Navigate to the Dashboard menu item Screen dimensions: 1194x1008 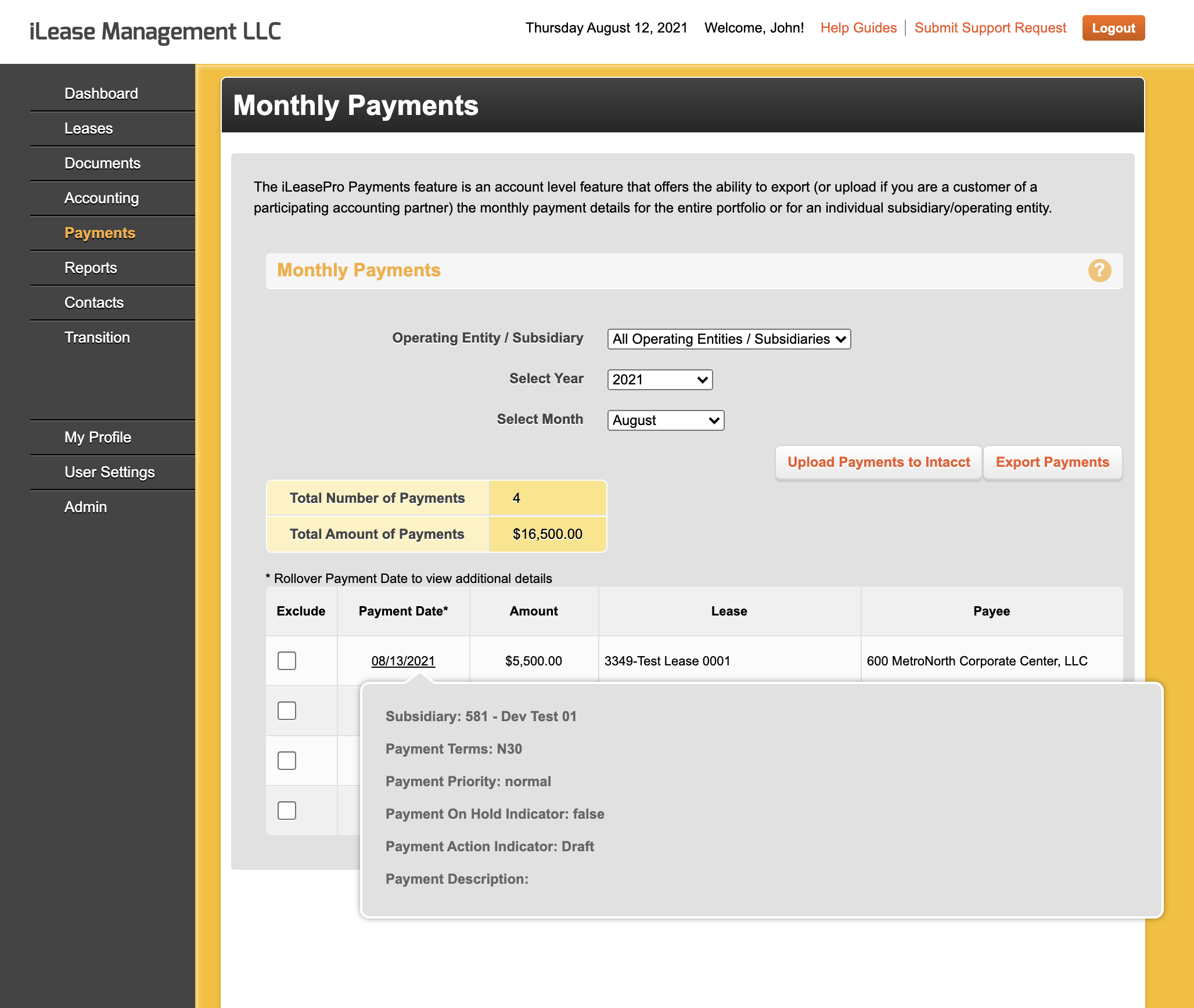pyautogui.click(x=101, y=93)
